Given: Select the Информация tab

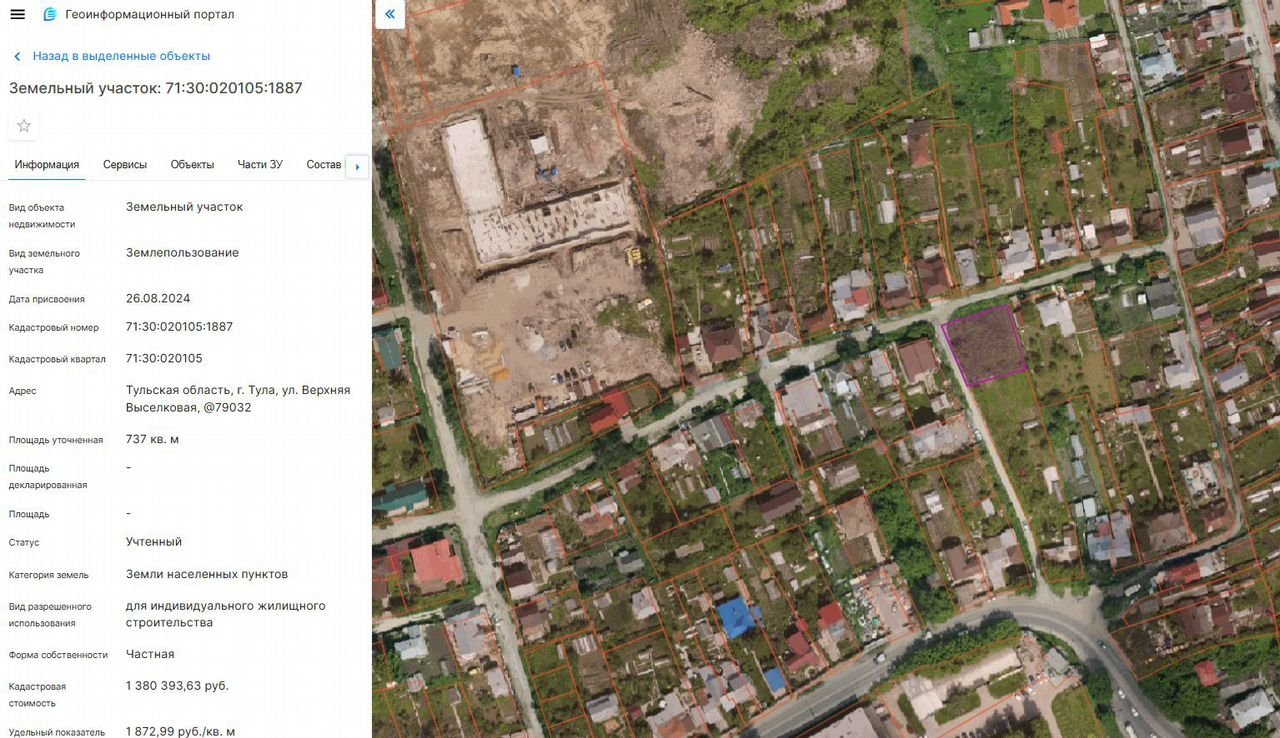Looking at the screenshot, I should click(x=47, y=165).
